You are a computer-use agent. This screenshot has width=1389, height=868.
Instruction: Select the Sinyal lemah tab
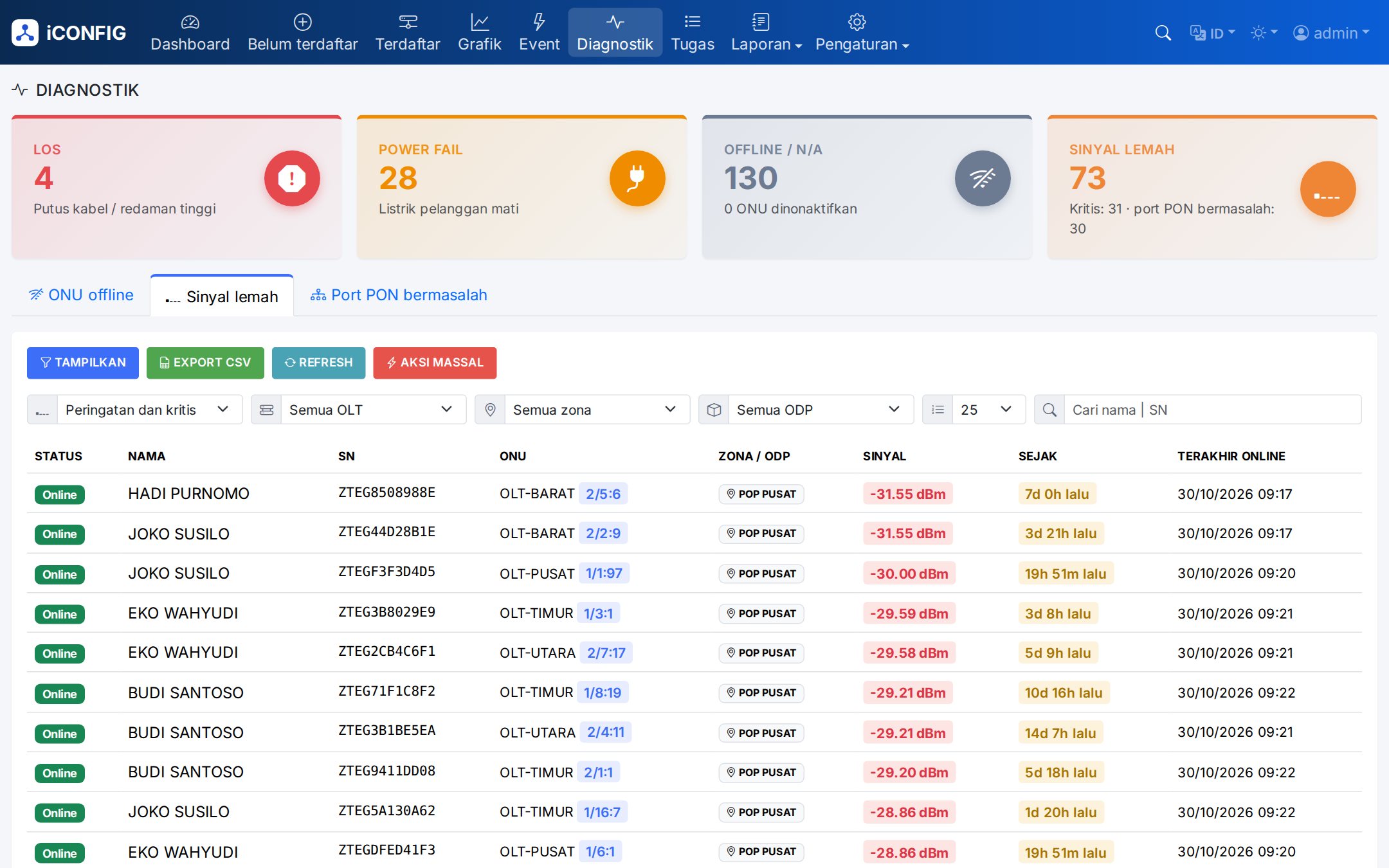click(x=222, y=296)
